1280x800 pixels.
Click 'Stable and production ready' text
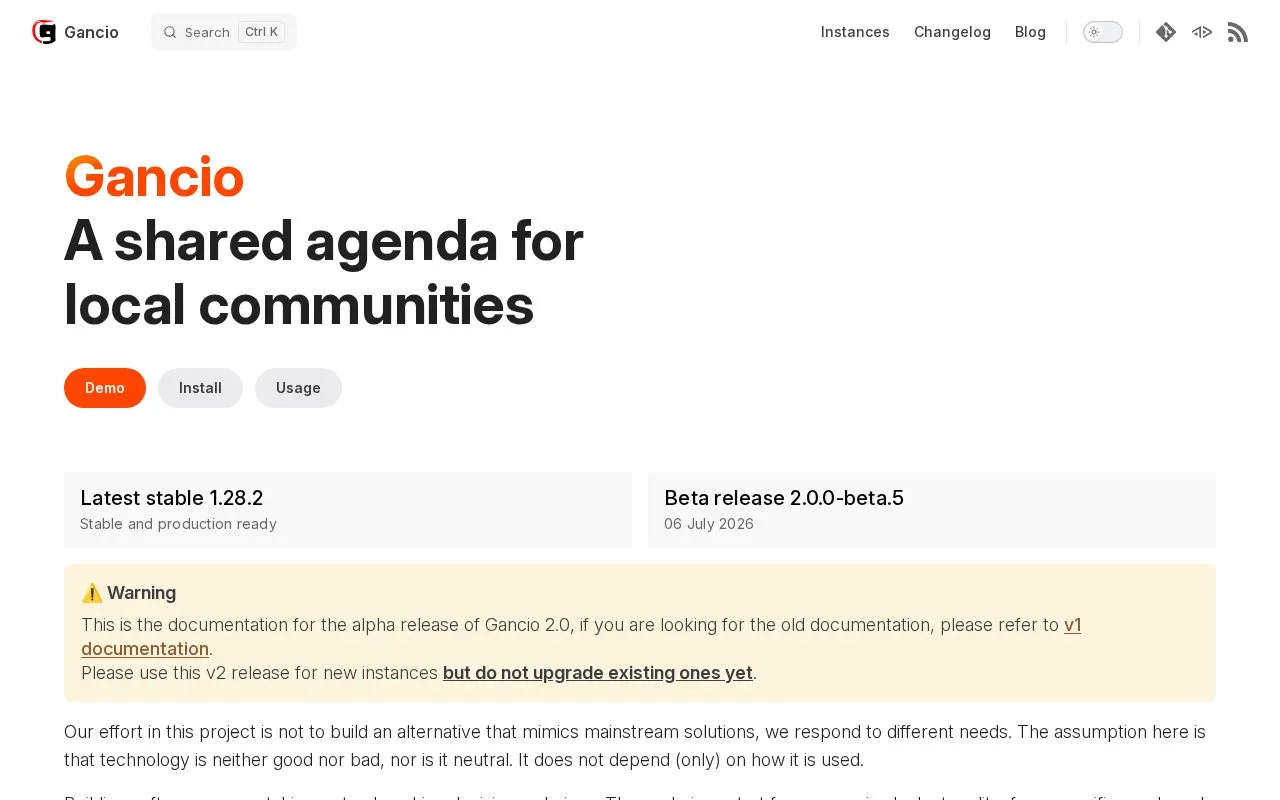pyautogui.click(x=178, y=524)
